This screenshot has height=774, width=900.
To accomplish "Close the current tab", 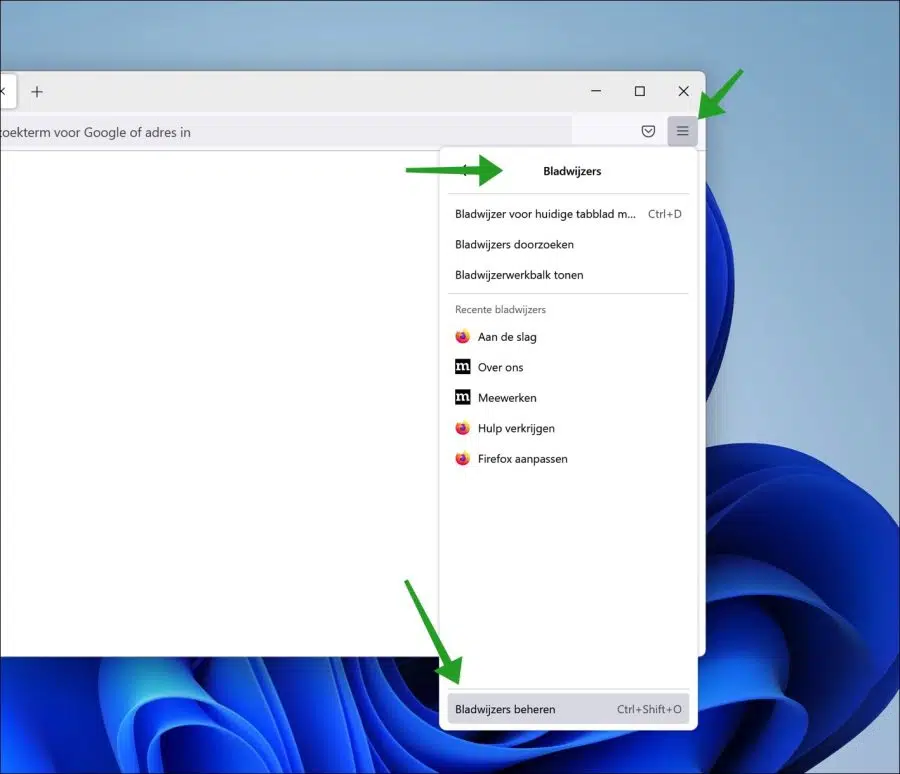I will 2,91.
